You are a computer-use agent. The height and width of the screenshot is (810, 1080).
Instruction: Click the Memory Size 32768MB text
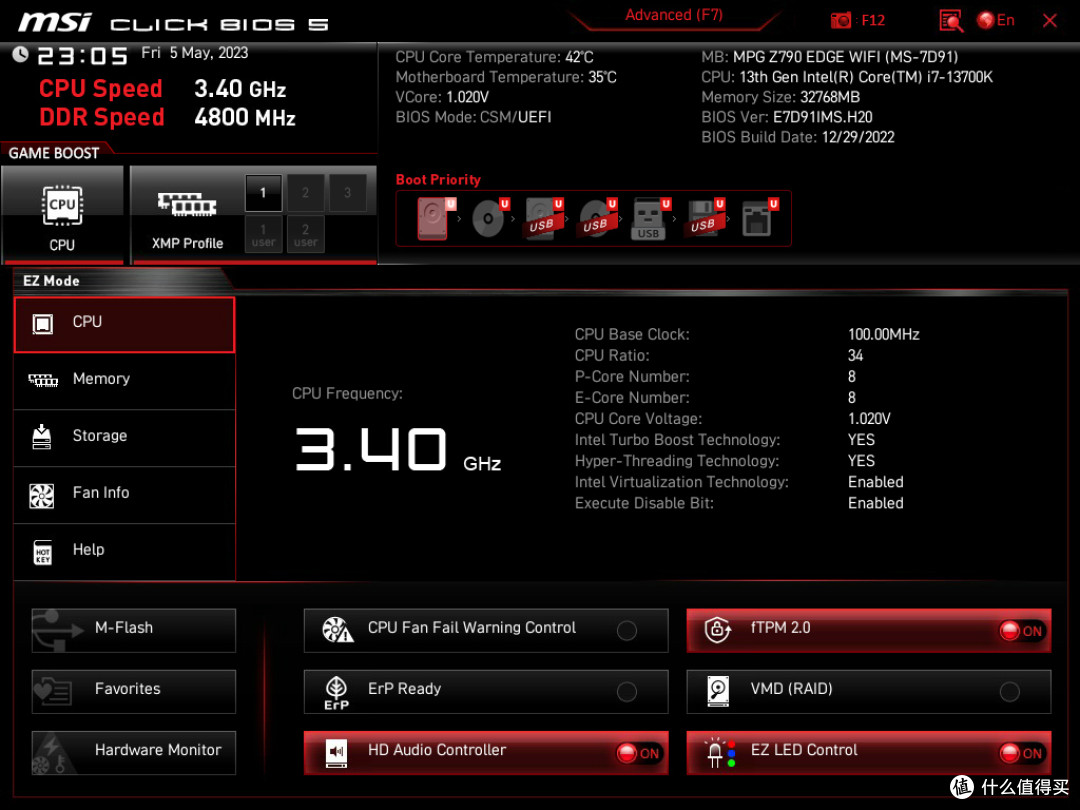pos(780,97)
